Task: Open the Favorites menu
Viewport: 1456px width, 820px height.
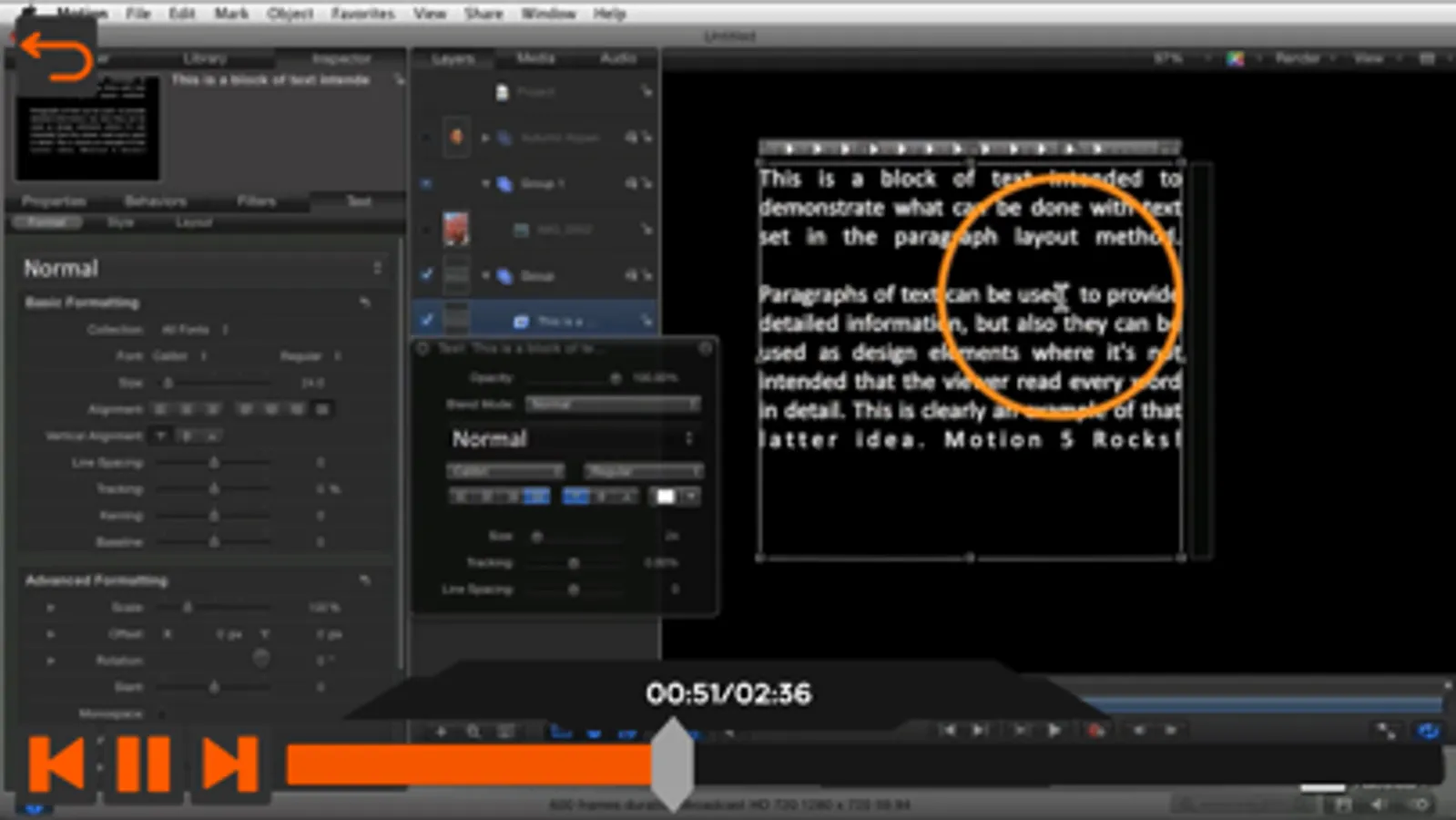Action: (x=363, y=14)
